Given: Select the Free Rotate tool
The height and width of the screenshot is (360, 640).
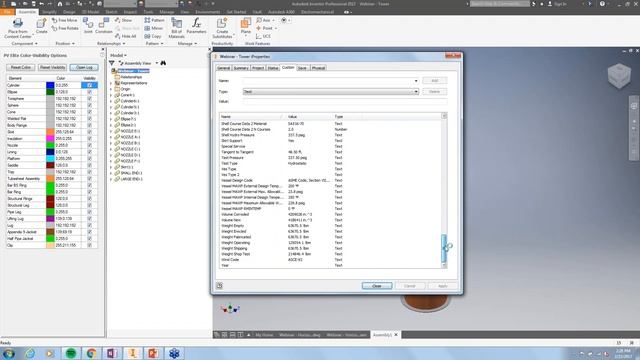Looking at the screenshot, I should (65, 28).
